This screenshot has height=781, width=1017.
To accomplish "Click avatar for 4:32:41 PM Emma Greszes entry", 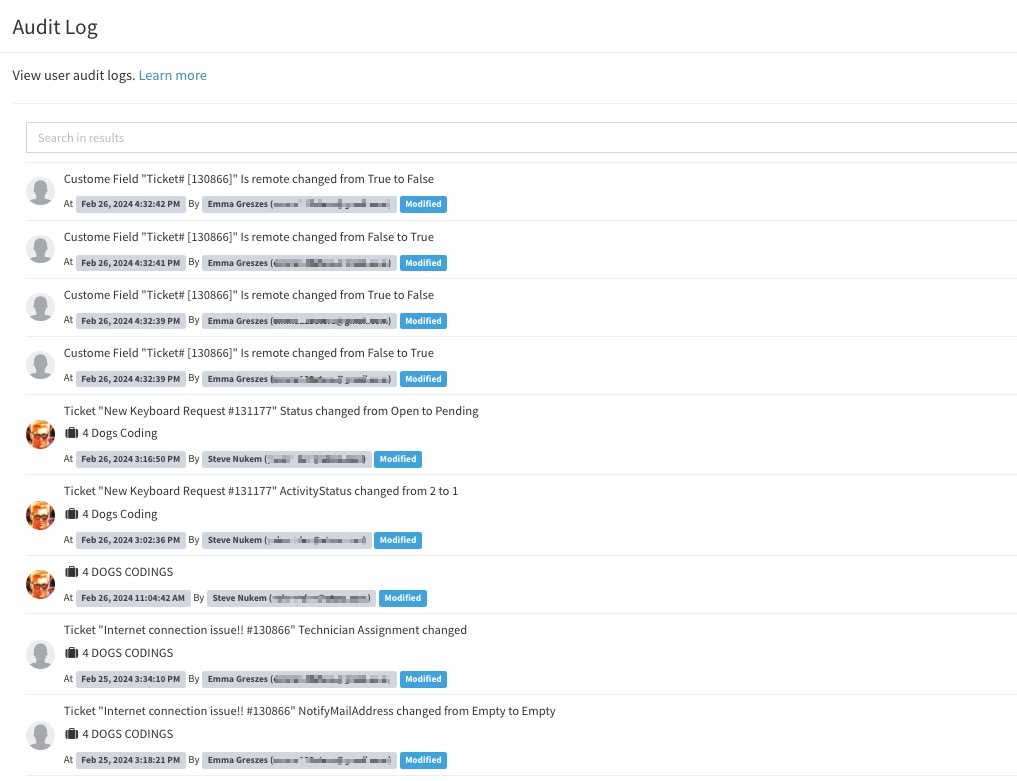I will pos(40,249).
